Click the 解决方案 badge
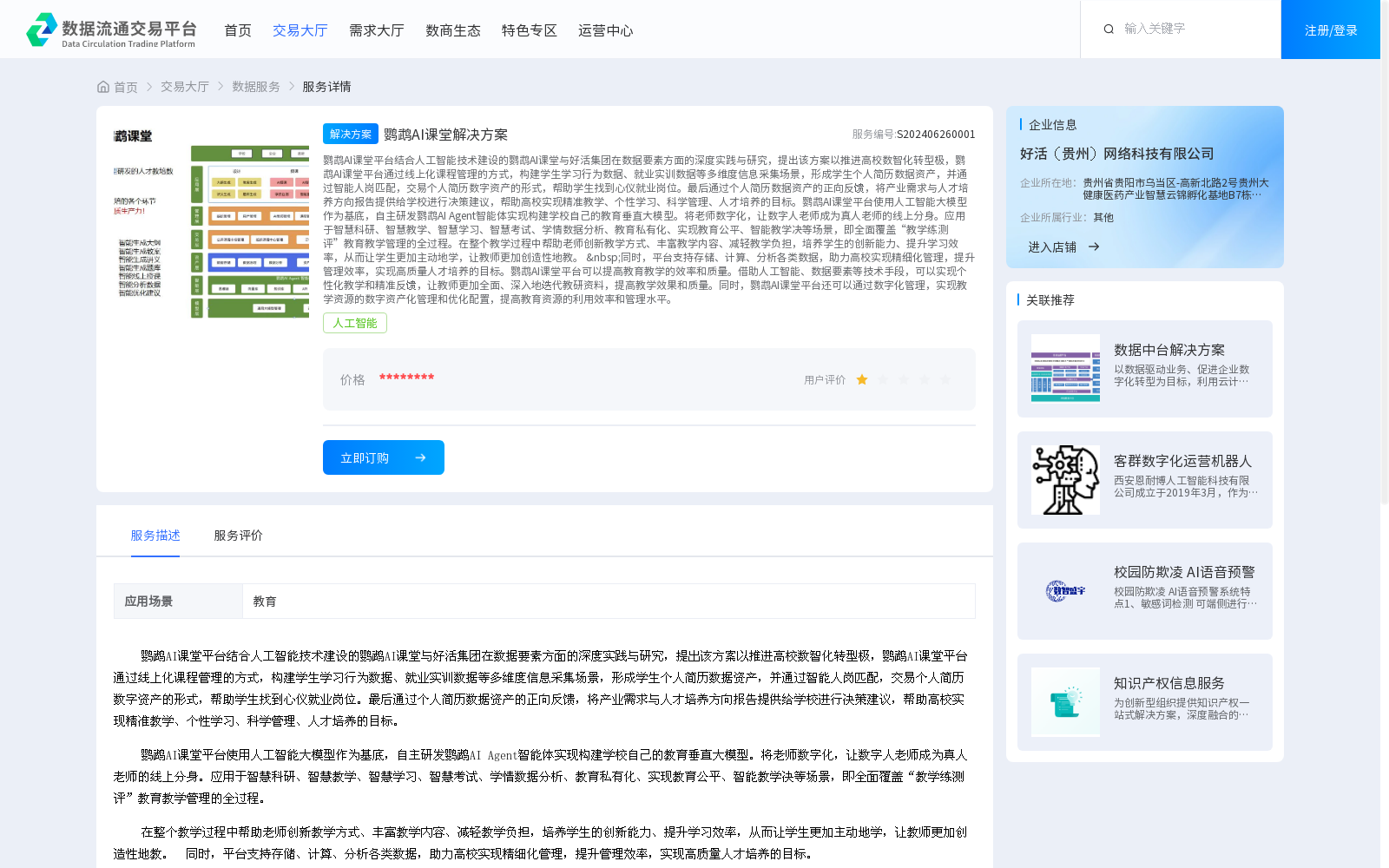 [351, 134]
